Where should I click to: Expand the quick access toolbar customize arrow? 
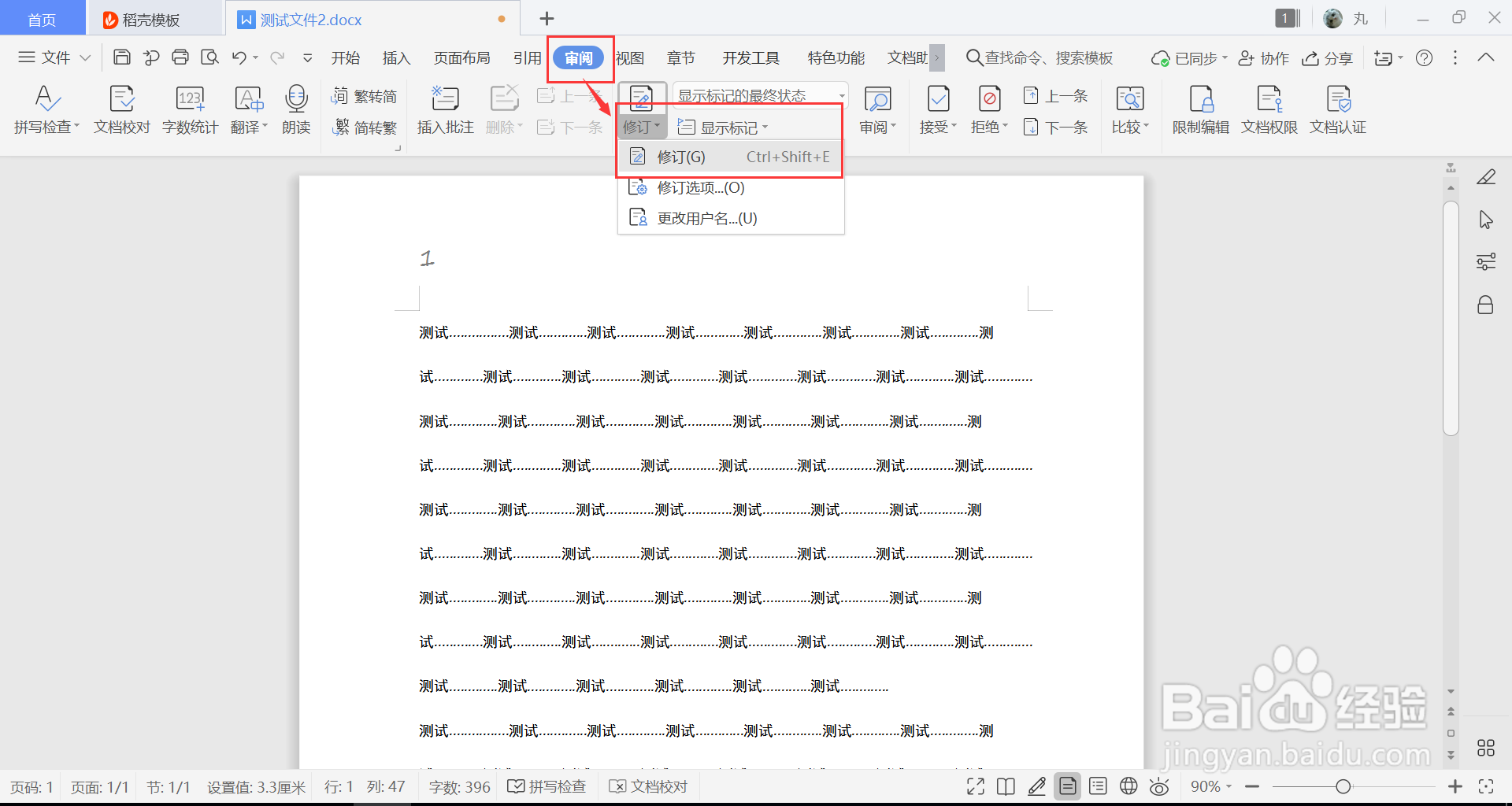(308, 57)
